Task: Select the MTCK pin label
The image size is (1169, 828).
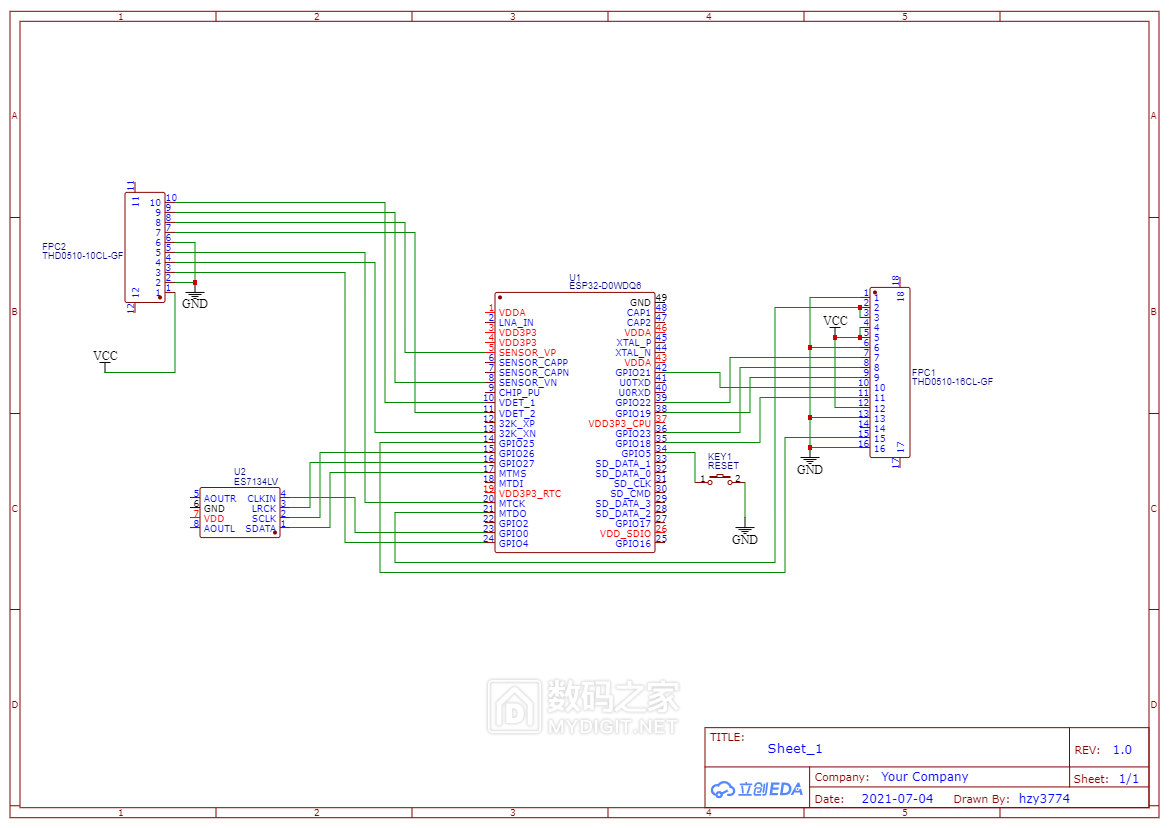Action: (512, 504)
